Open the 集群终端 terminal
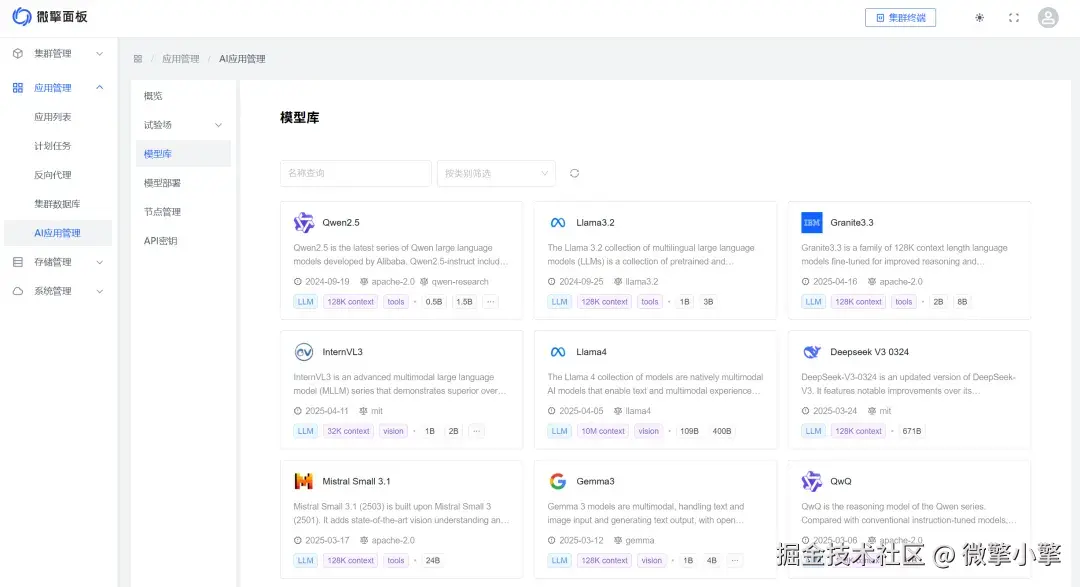The width and height of the screenshot is (1080, 587). click(898, 17)
